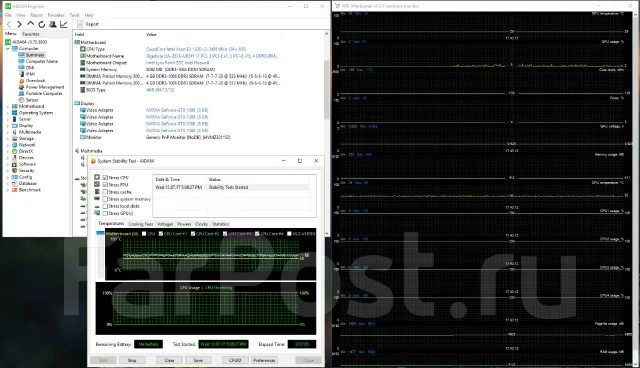Click the Forward arrow in AIDA64 toolbar

(x=19, y=24)
